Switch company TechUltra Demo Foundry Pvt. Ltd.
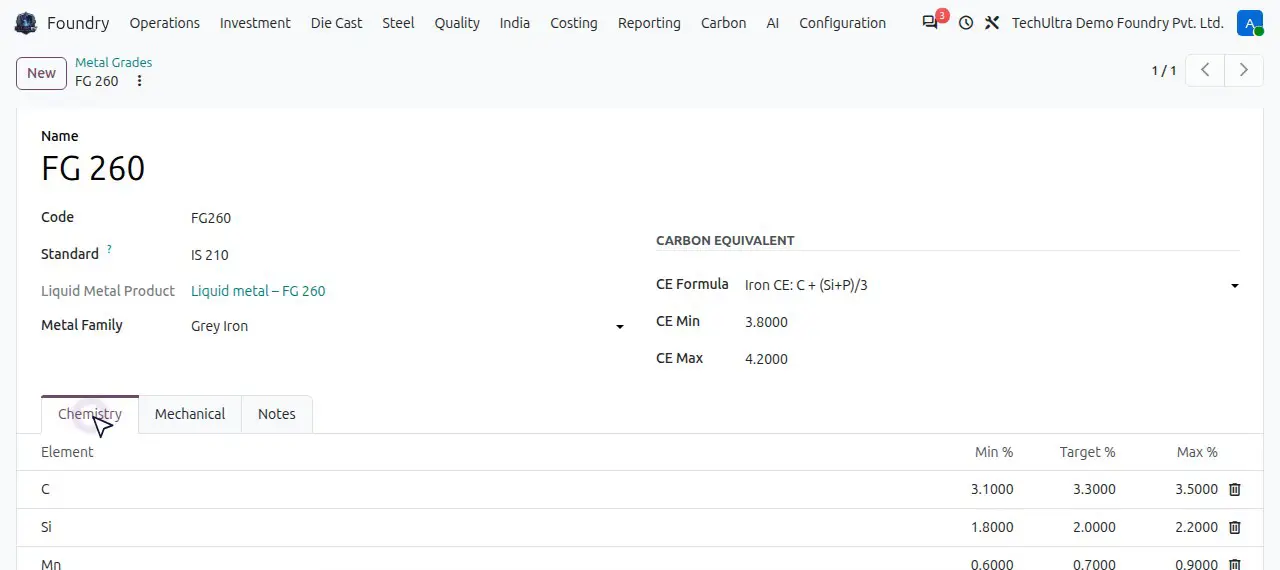The image size is (1280, 570). [x=1118, y=23]
